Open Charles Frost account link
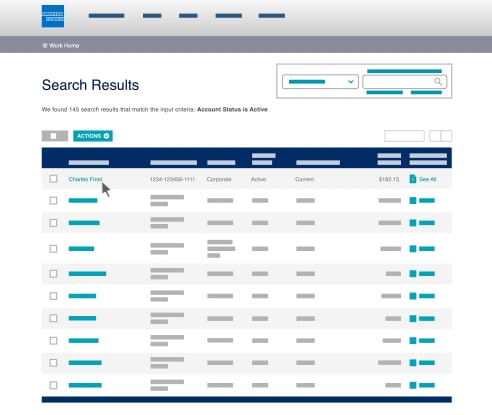The image size is (492, 415). tap(85, 179)
